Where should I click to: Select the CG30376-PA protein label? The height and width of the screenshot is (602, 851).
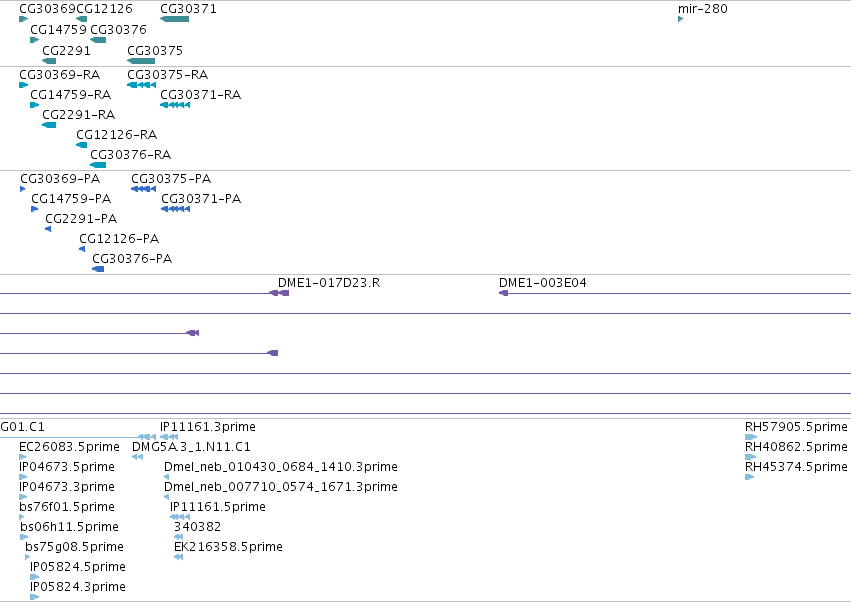click(x=132, y=259)
